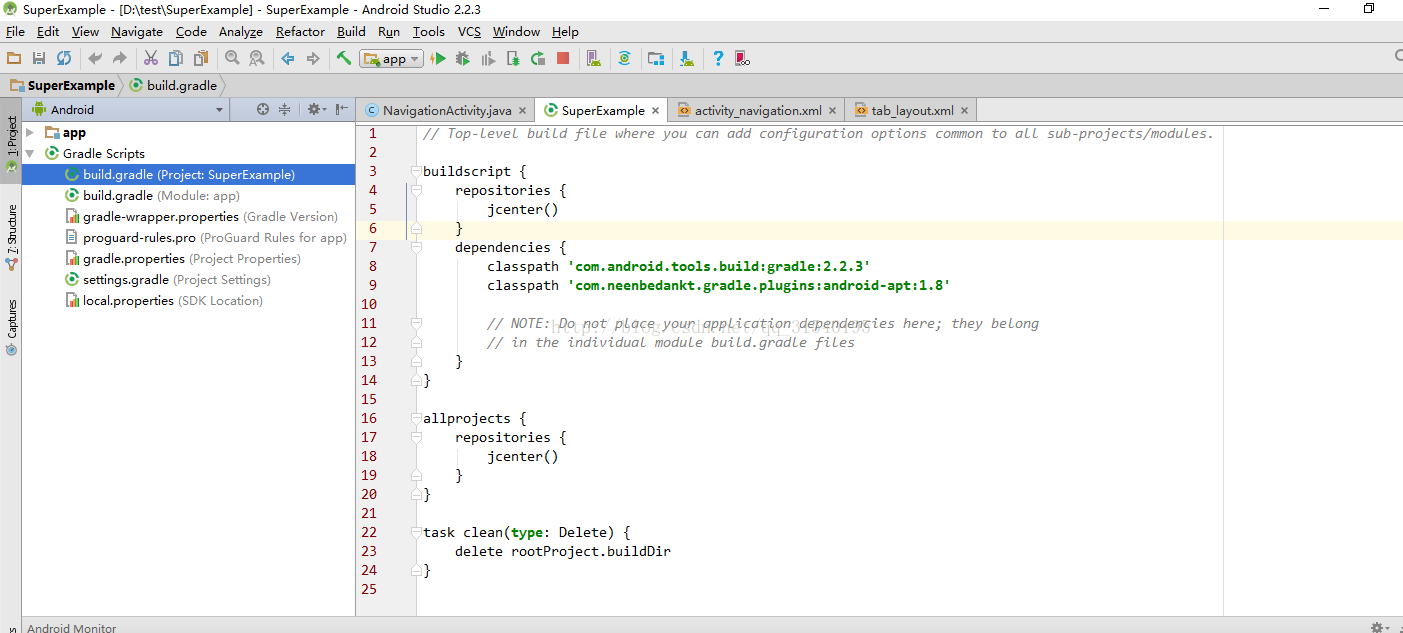
Task: Open the app run configuration dropdown
Action: [392, 59]
